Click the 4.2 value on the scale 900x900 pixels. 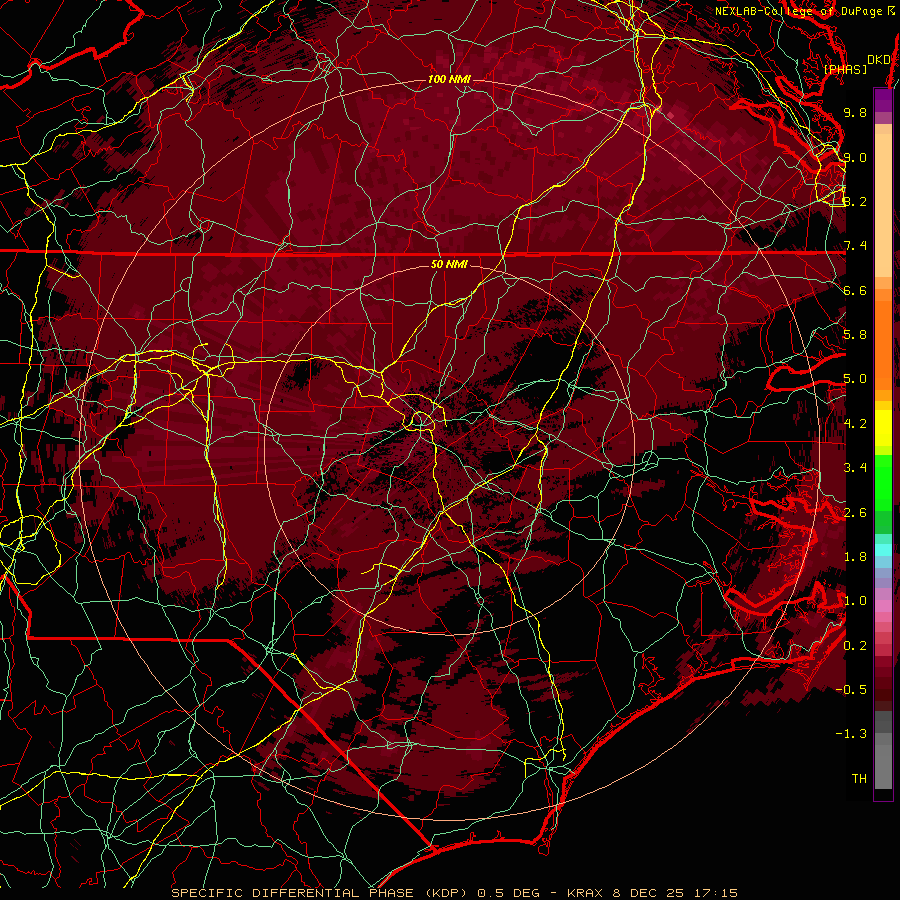tap(855, 424)
